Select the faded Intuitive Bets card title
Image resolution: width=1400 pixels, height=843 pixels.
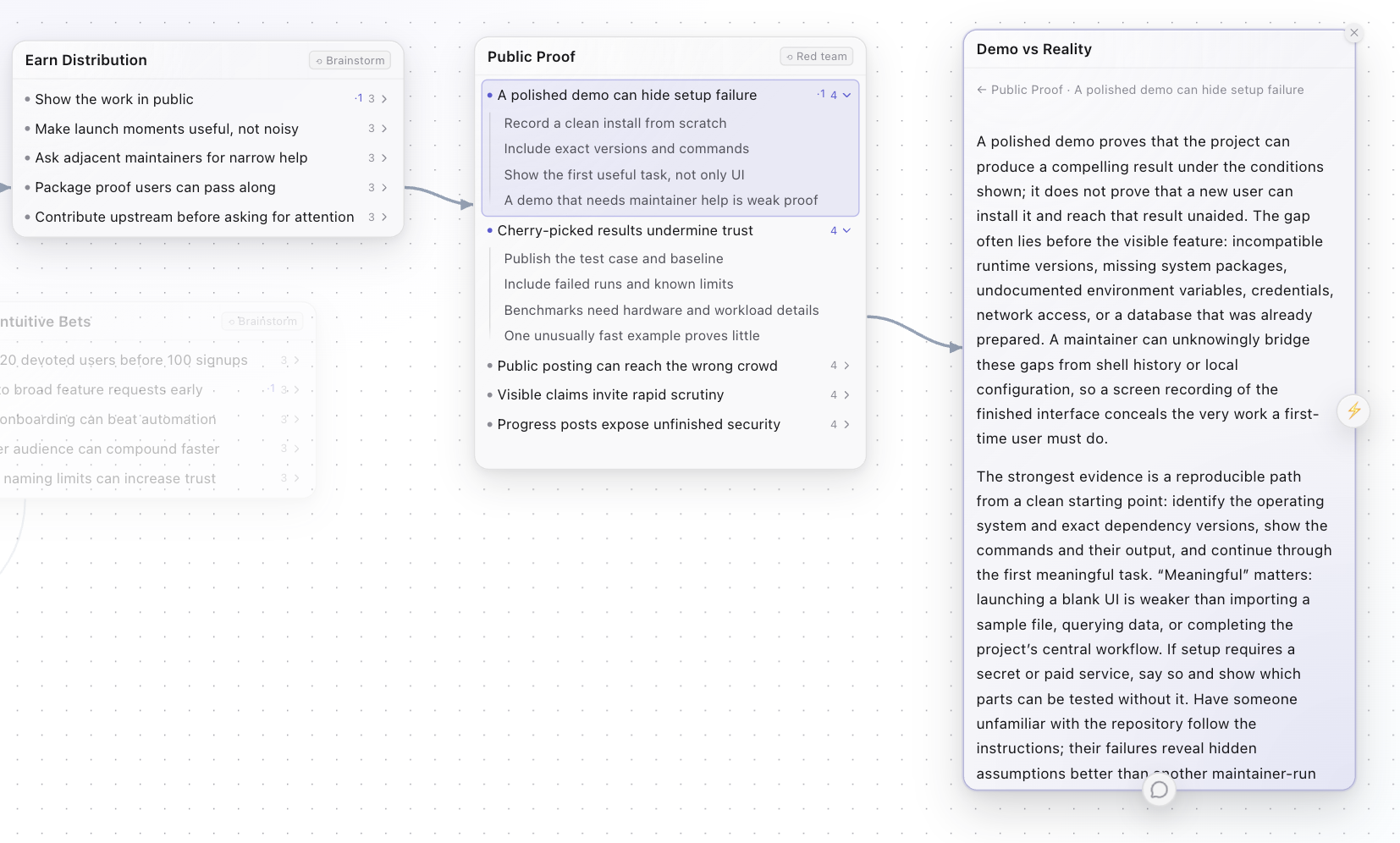pos(46,322)
